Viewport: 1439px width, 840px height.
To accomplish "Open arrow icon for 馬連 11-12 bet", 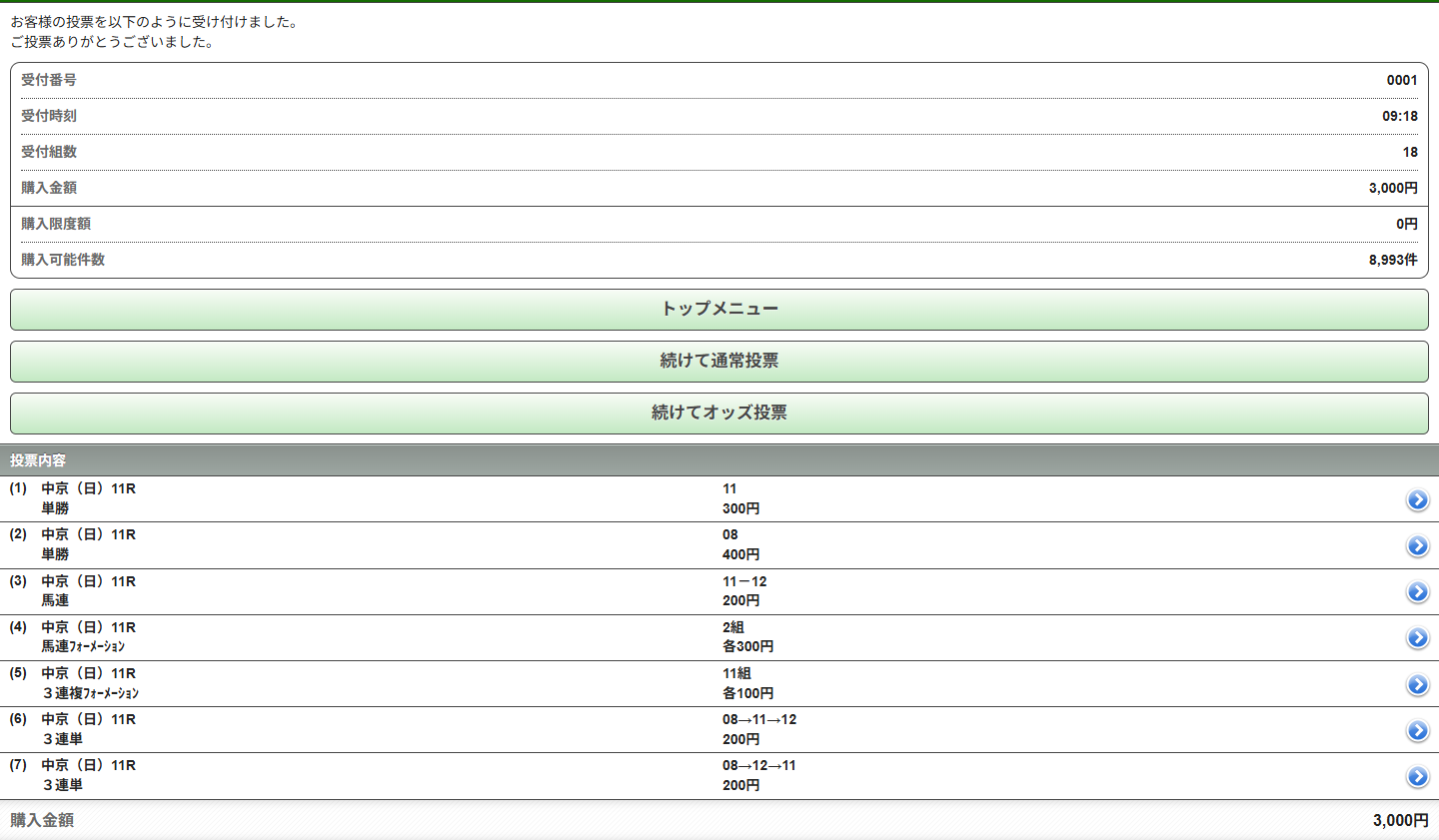I will coord(1417,591).
